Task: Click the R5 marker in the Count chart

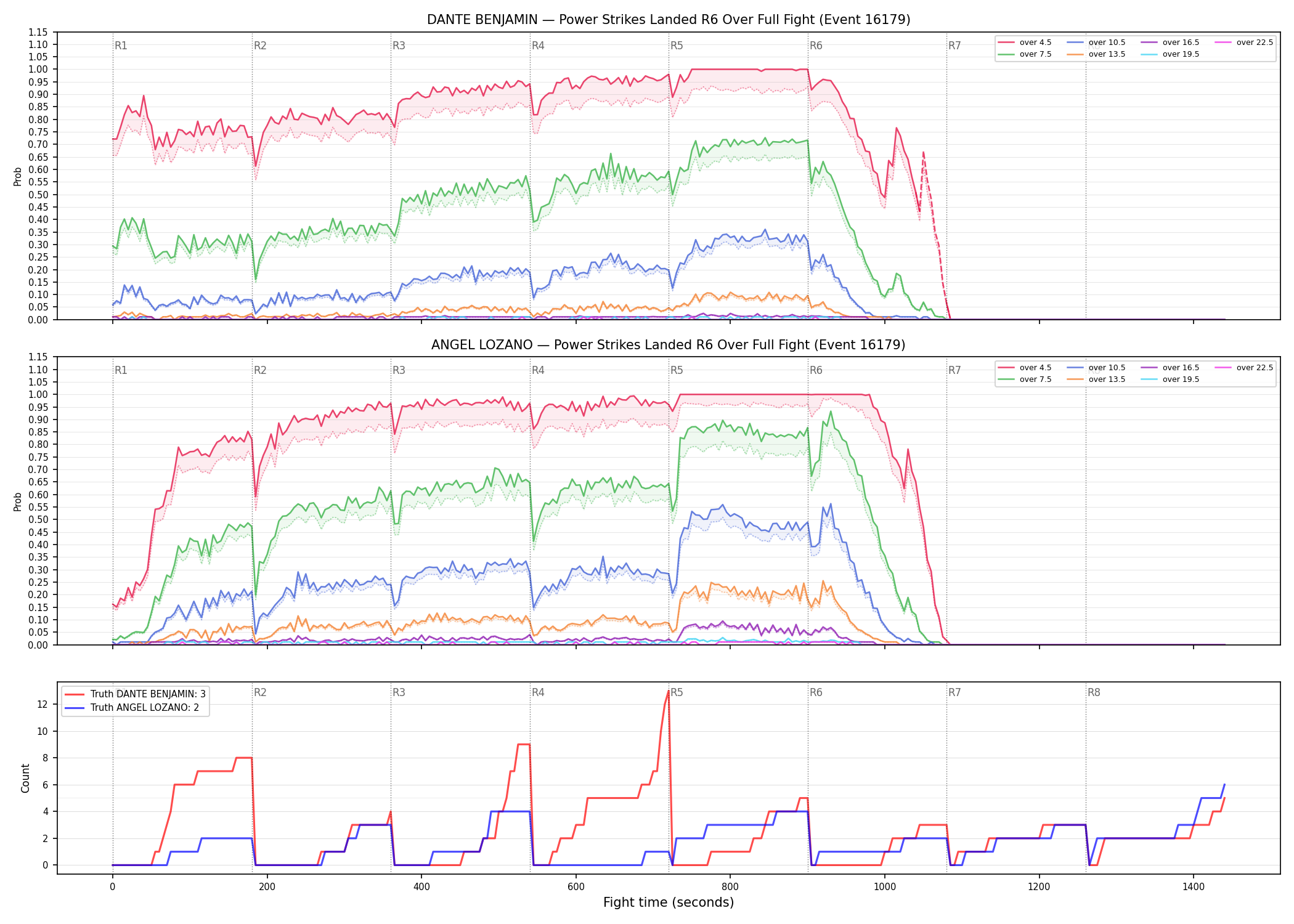Action: 677,692
